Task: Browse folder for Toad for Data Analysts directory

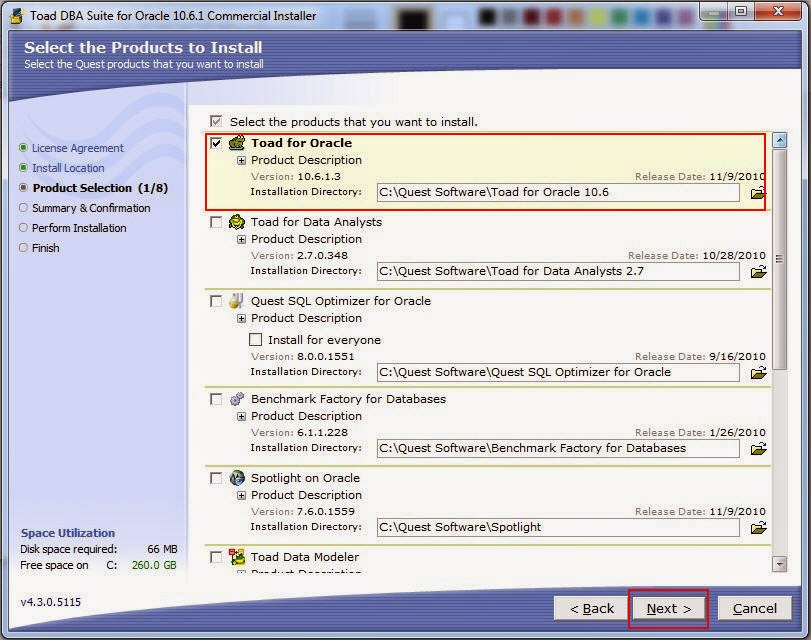Action: click(758, 272)
